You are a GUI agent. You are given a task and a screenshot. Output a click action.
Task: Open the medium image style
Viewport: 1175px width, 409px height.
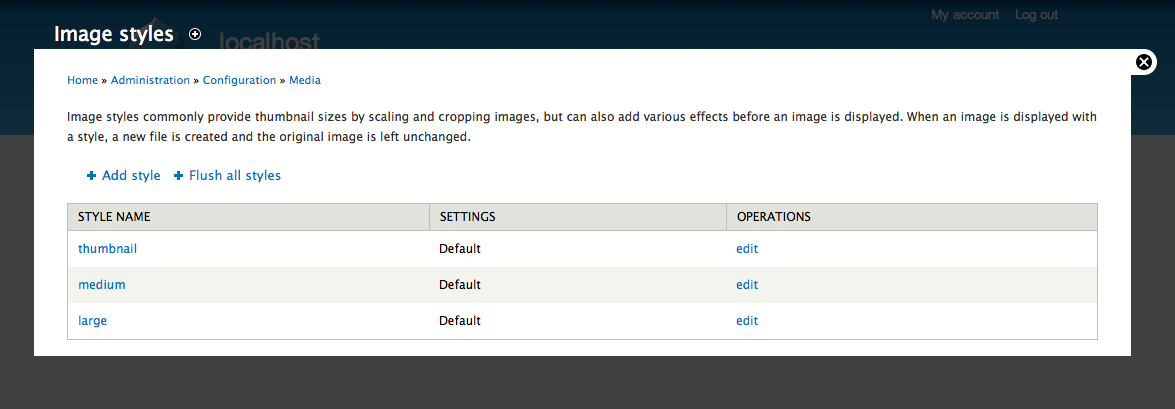102,285
